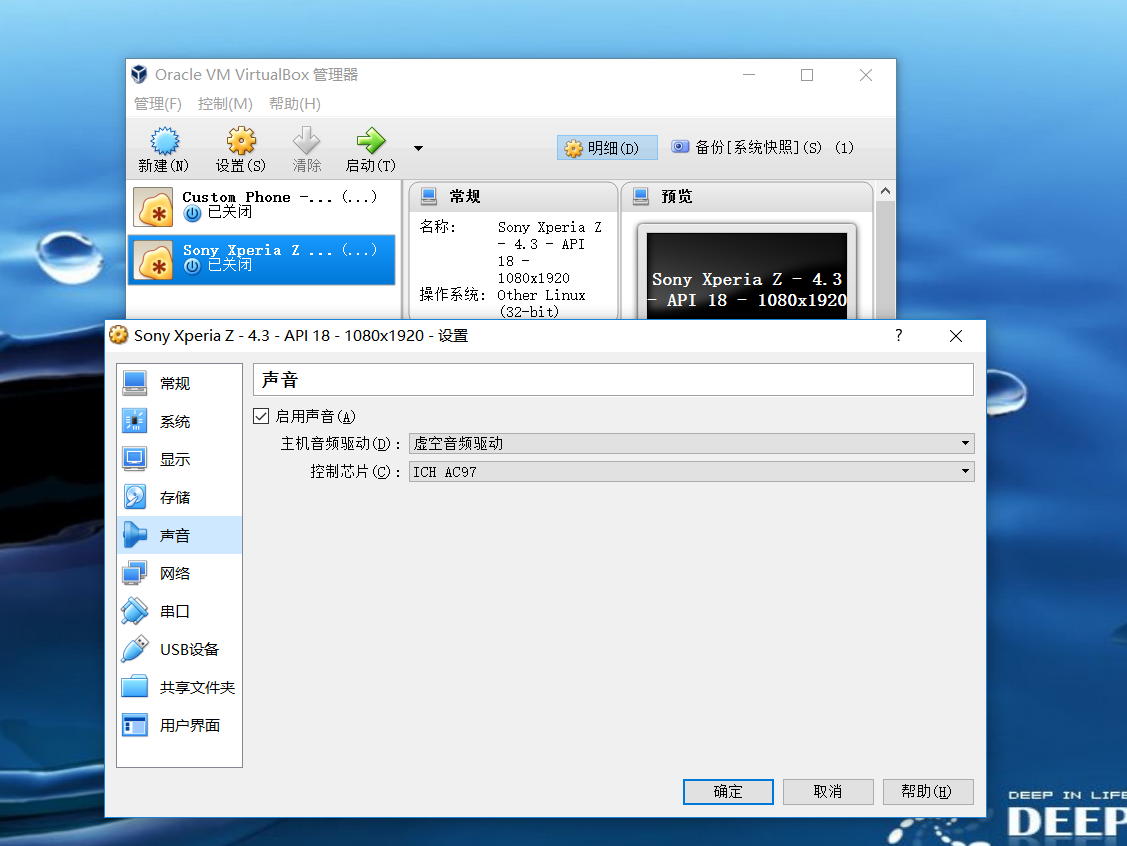
Task: Open the 帮助(H) menu
Action: [295, 104]
